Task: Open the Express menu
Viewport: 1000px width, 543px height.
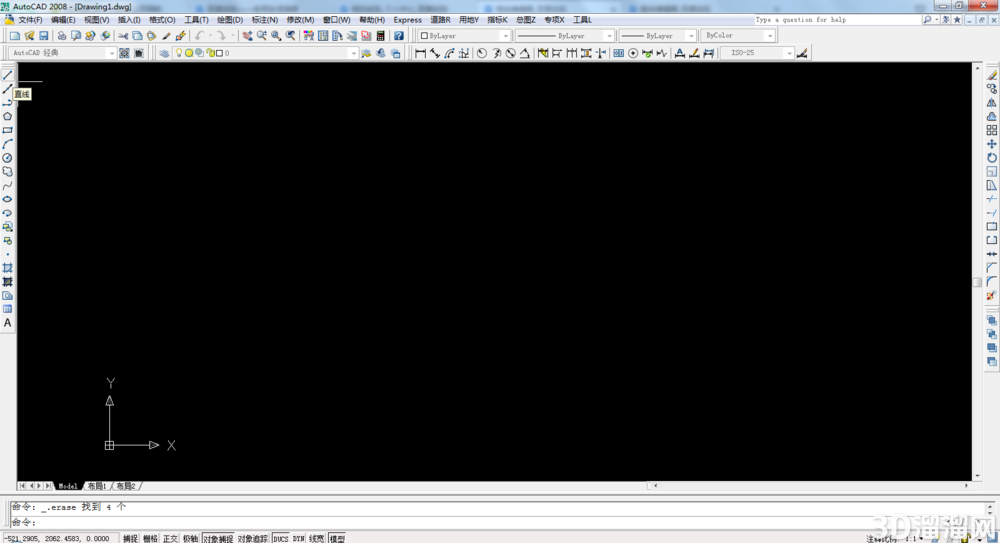Action: pos(408,20)
